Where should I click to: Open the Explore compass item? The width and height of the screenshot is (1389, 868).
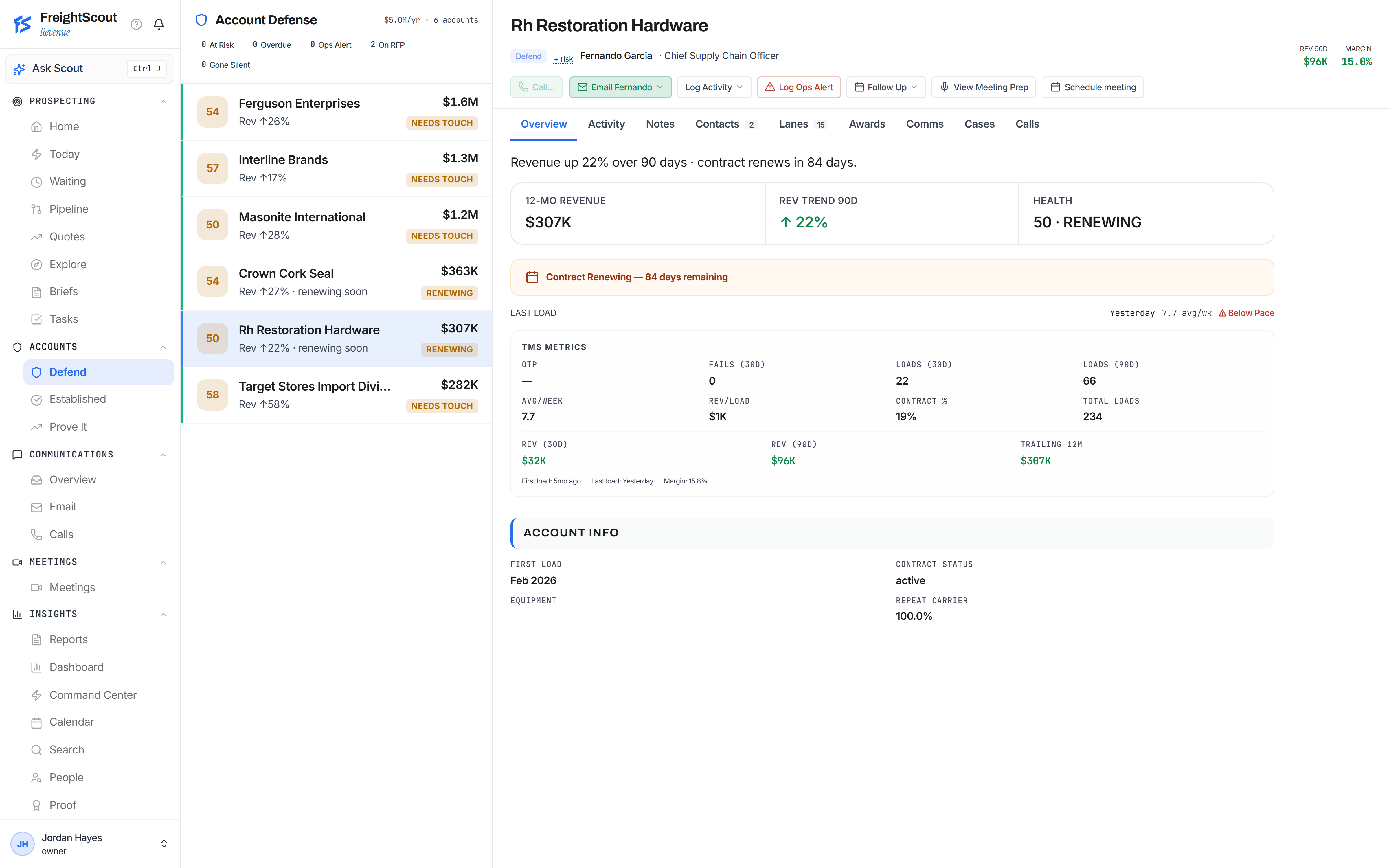pyautogui.click(x=68, y=264)
